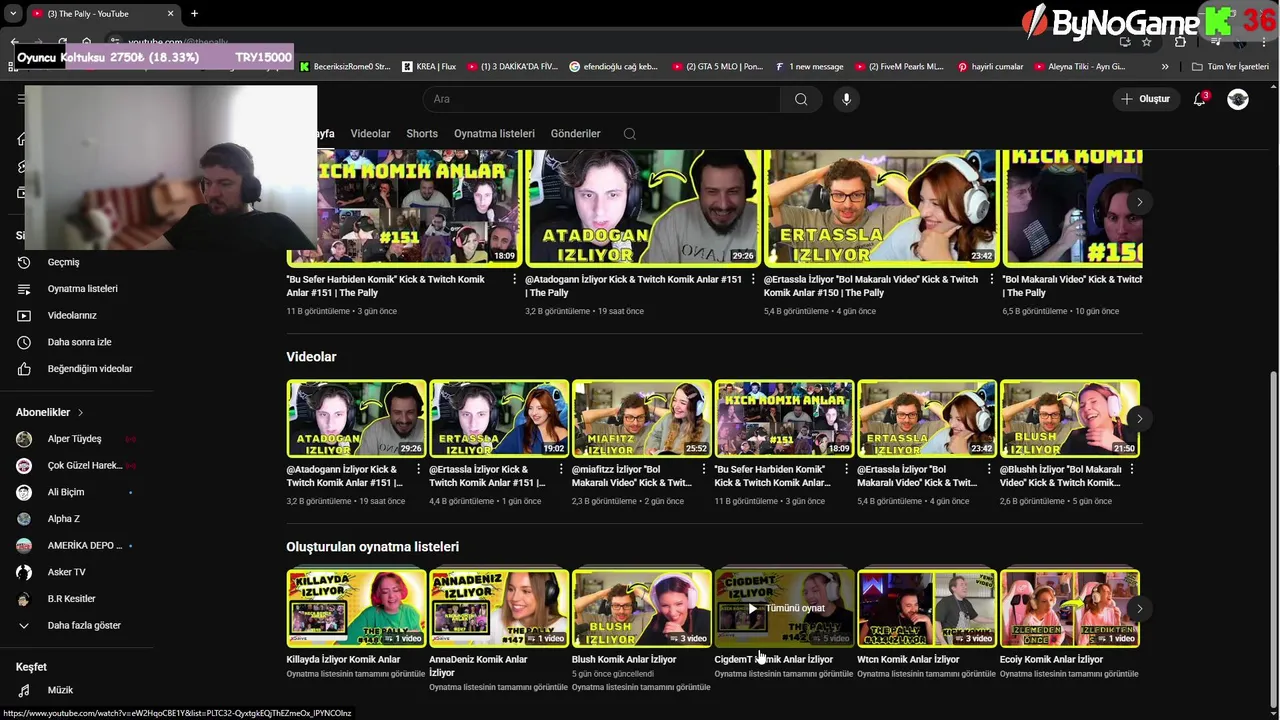Image resolution: width=1280 pixels, height=720 pixels.
Task: Open the notifications bell
Action: (x=1200, y=99)
